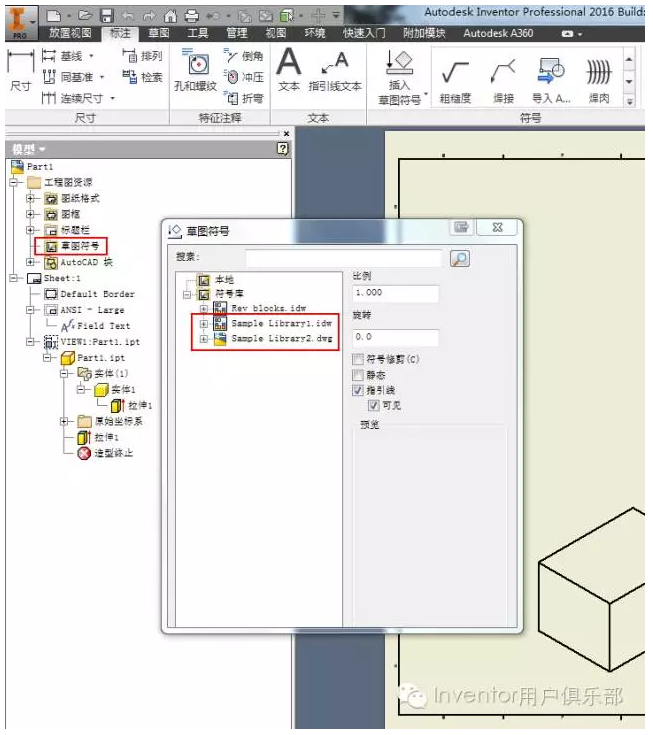
Task: Check the 静态 static checkbox
Action: (x=358, y=375)
